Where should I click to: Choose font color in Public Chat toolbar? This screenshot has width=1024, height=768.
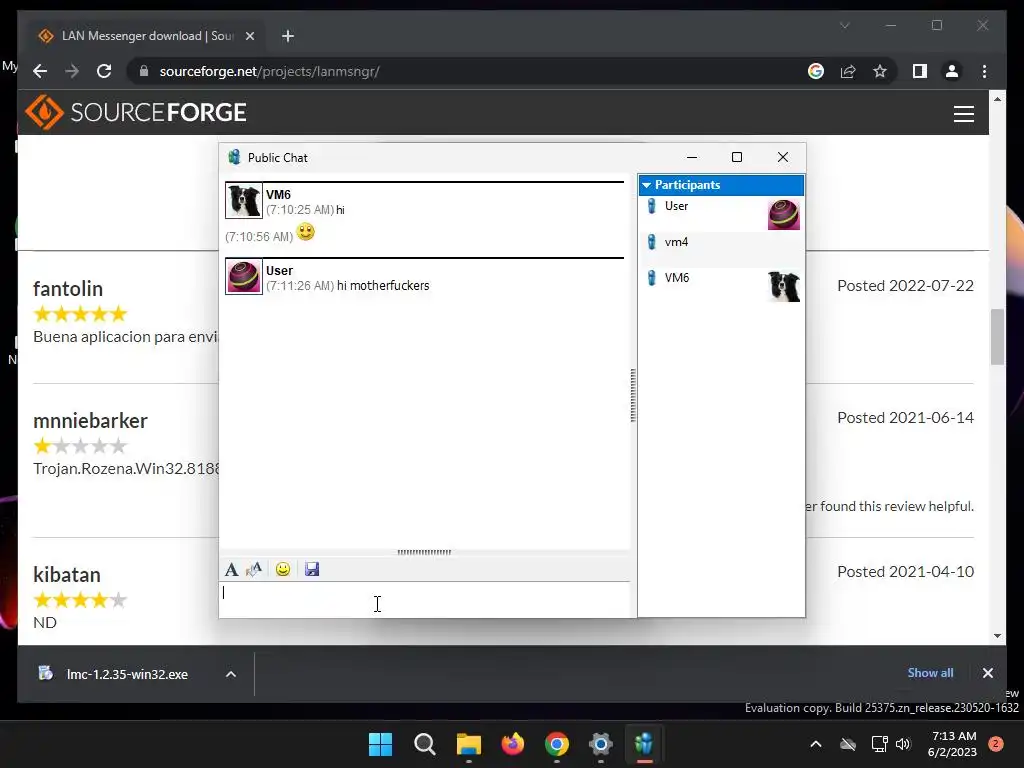point(254,569)
